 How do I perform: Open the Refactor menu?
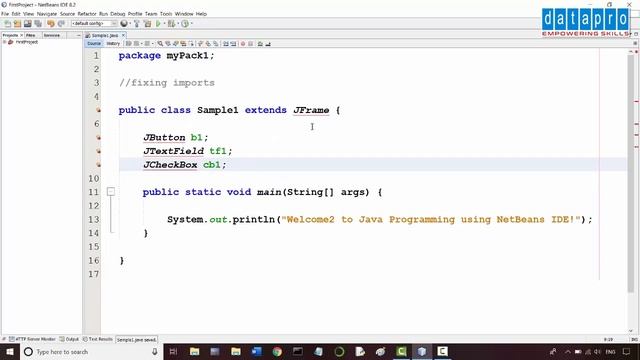pos(87,14)
